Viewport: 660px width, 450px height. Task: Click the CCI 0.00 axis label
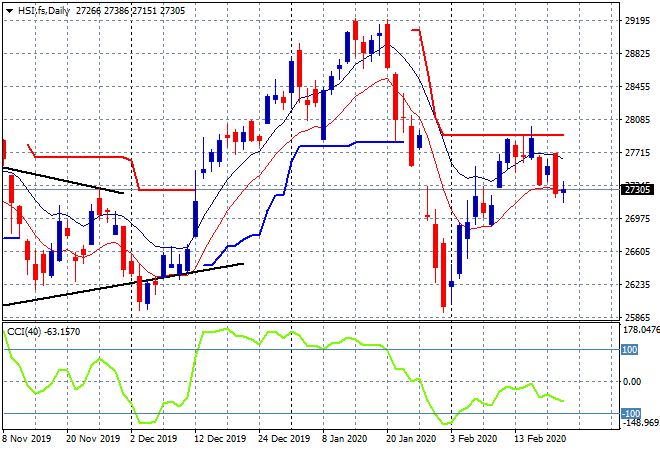(x=632, y=382)
